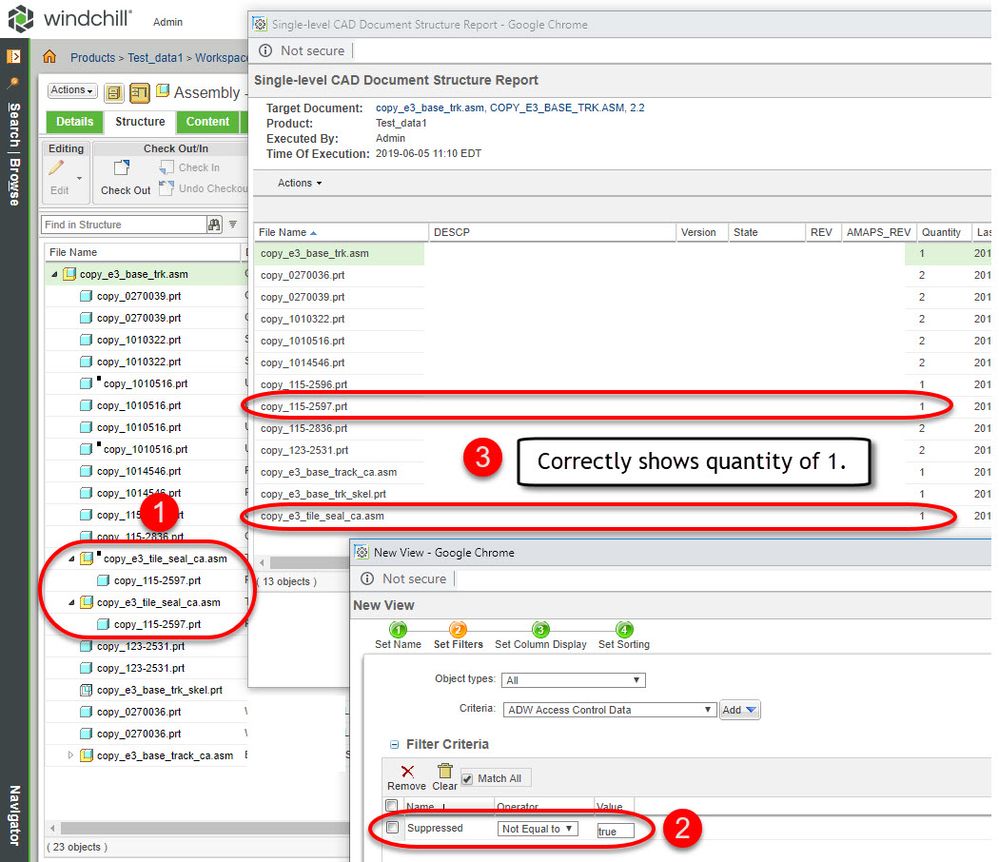Click binoculars search icon beside Find in Structure
Screen dimensions: 999x862
pyautogui.click(x=214, y=225)
